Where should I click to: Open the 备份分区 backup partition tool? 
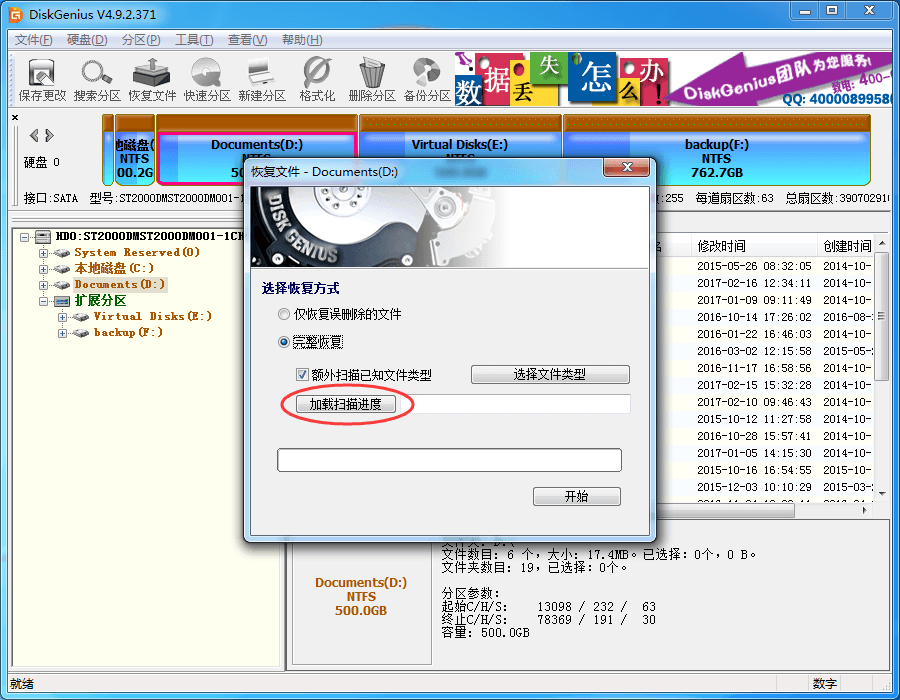[427, 79]
